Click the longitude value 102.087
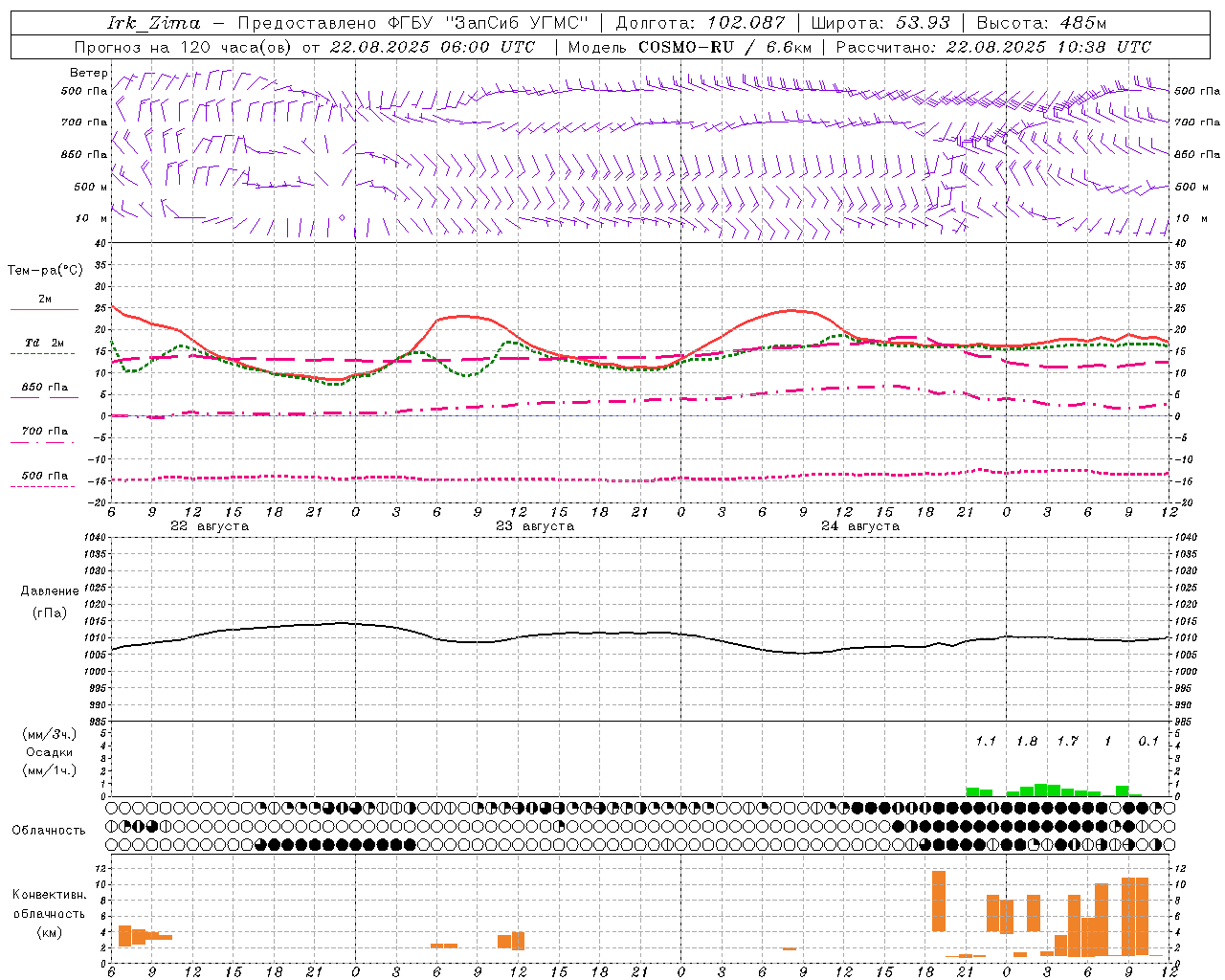 pos(746,23)
